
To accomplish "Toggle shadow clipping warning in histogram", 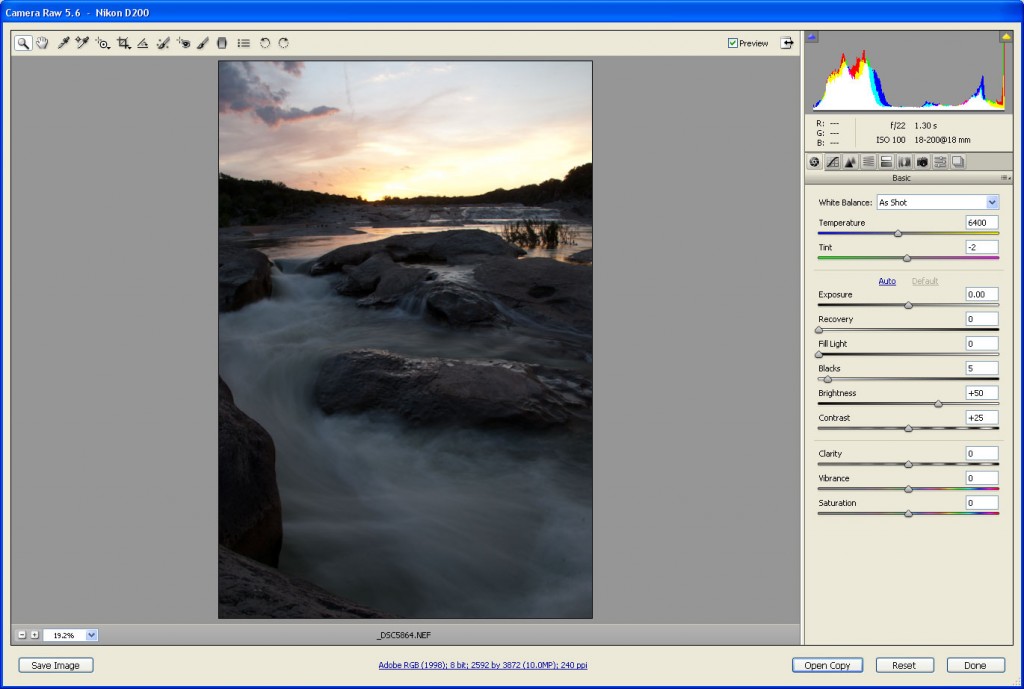I will tap(812, 37).
